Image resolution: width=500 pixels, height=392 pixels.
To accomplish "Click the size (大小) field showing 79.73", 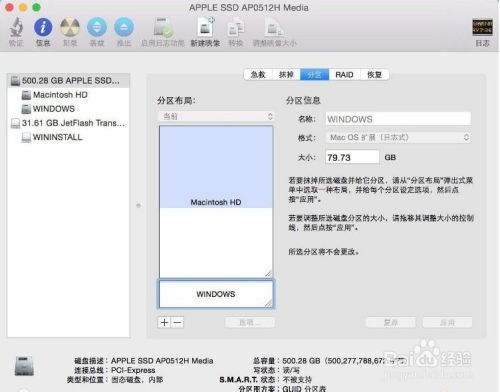I will click(x=352, y=157).
